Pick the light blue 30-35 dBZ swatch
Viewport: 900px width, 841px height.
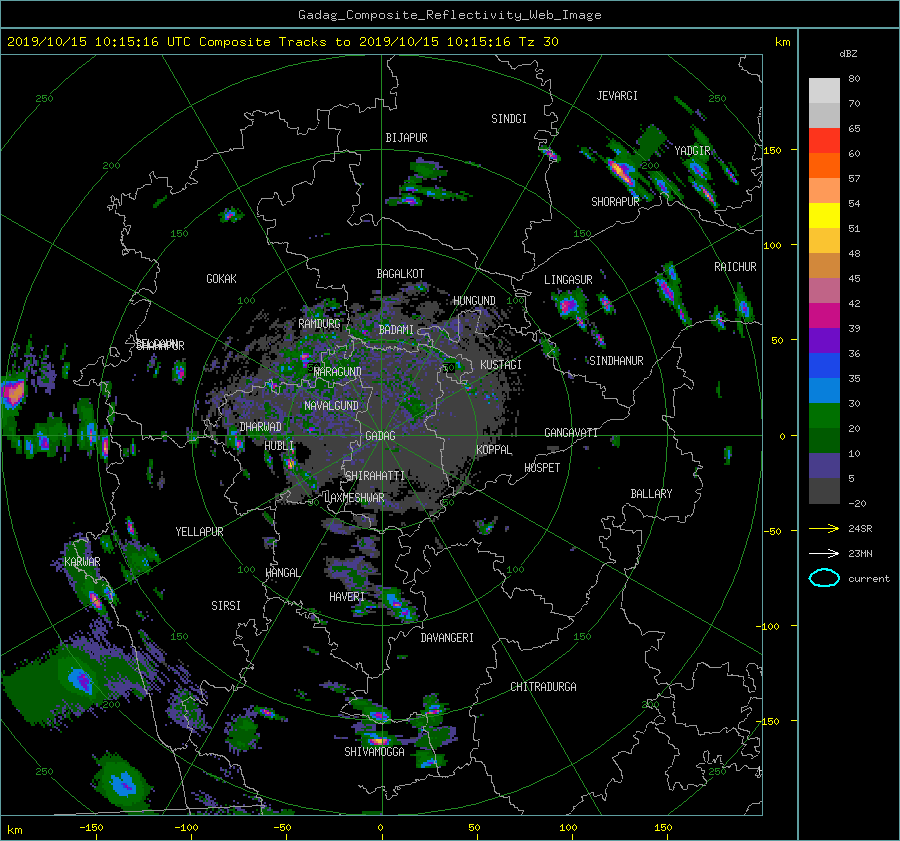pyautogui.click(x=824, y=391)
